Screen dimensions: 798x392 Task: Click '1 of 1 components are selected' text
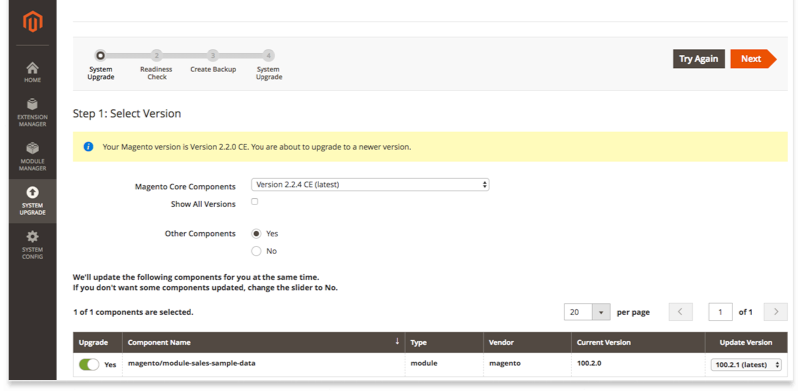(x=133, y=312)
